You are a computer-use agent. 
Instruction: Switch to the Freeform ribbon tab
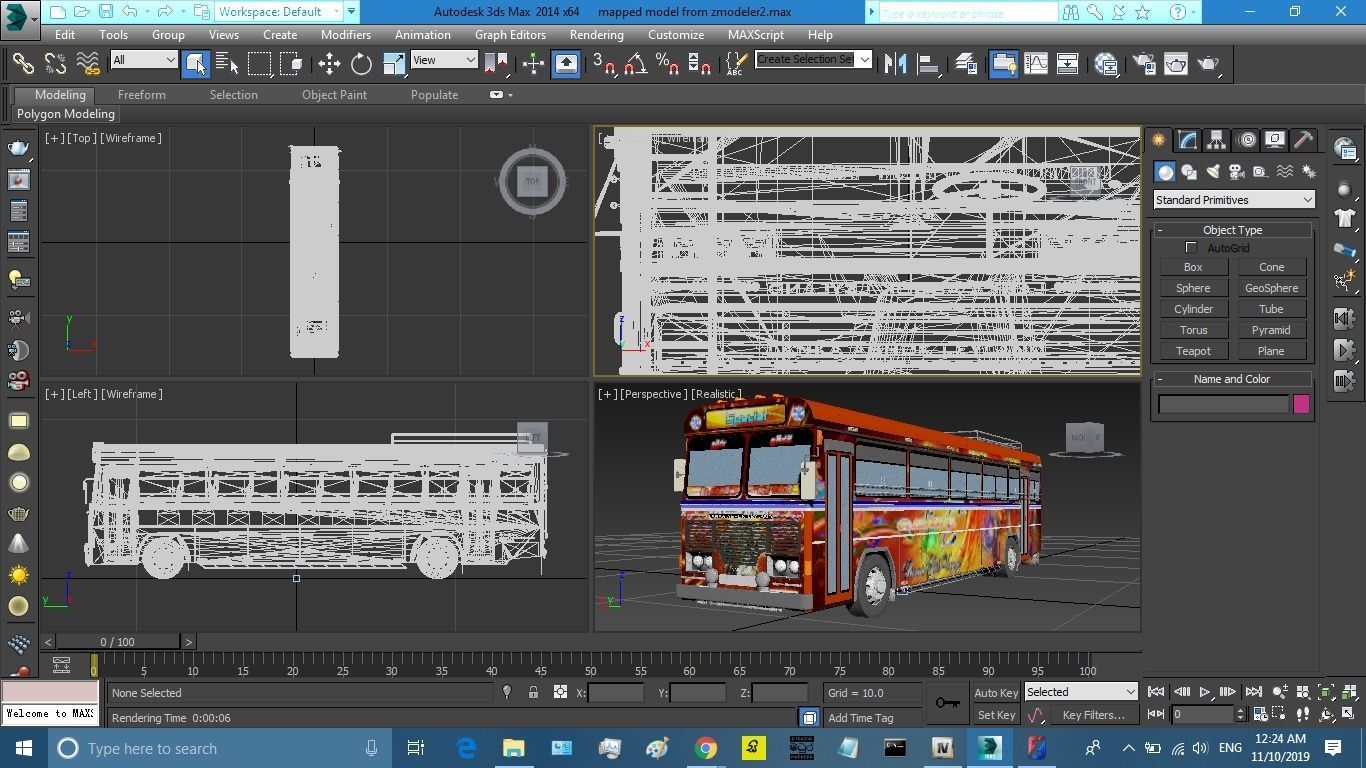142,95
